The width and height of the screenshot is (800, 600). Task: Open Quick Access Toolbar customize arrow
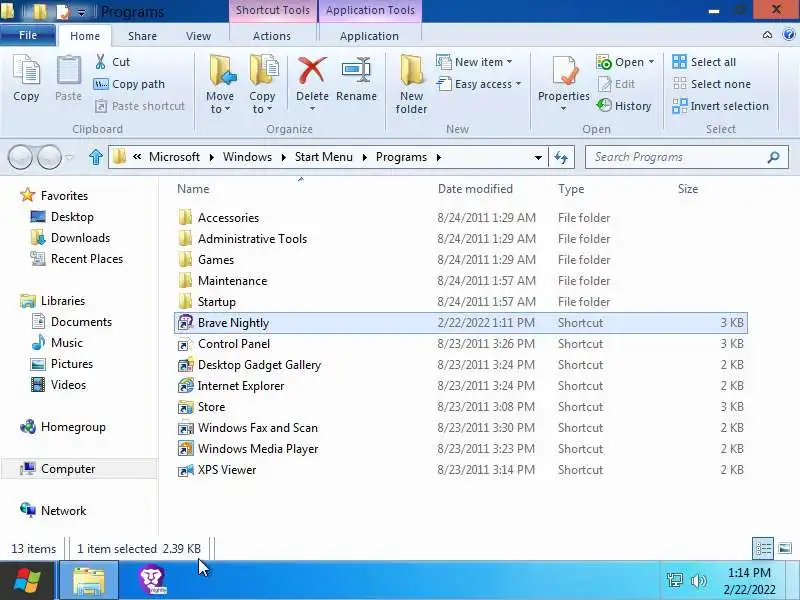82,12
